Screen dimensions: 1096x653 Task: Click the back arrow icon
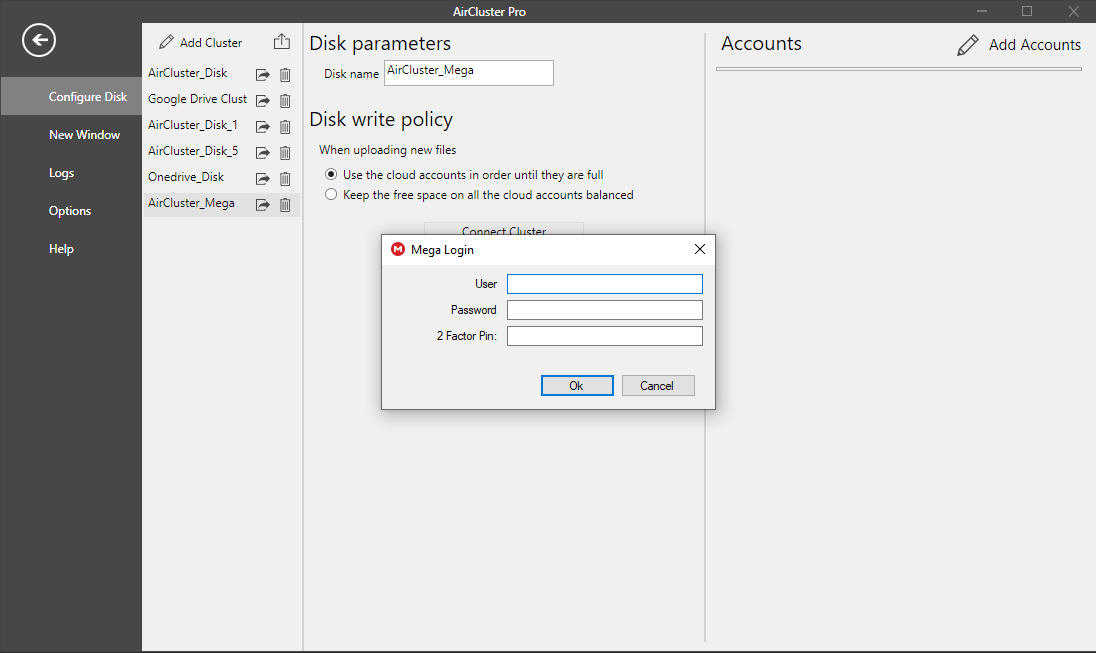pos(39,40)
